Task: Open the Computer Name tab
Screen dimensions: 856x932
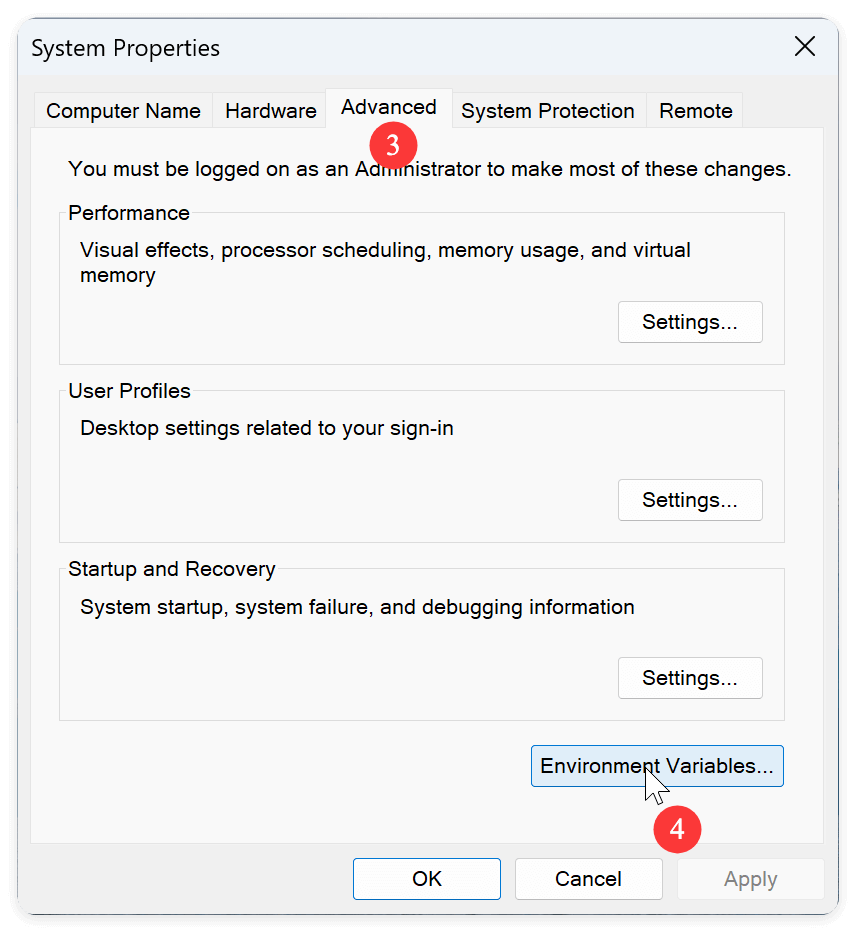Action: click(x=122, y=111)
